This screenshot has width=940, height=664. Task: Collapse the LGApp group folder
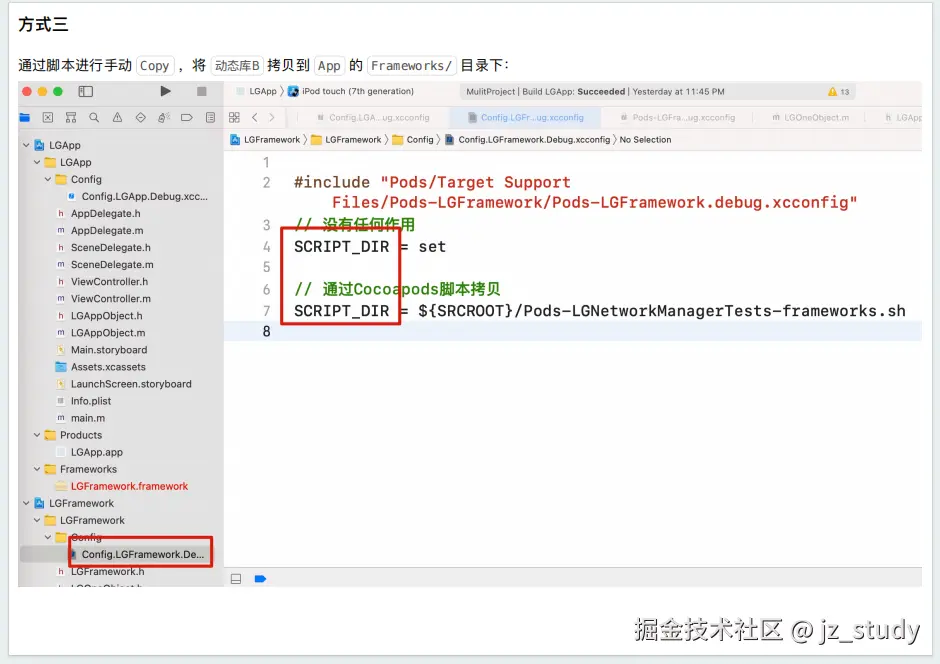[37, 162]
